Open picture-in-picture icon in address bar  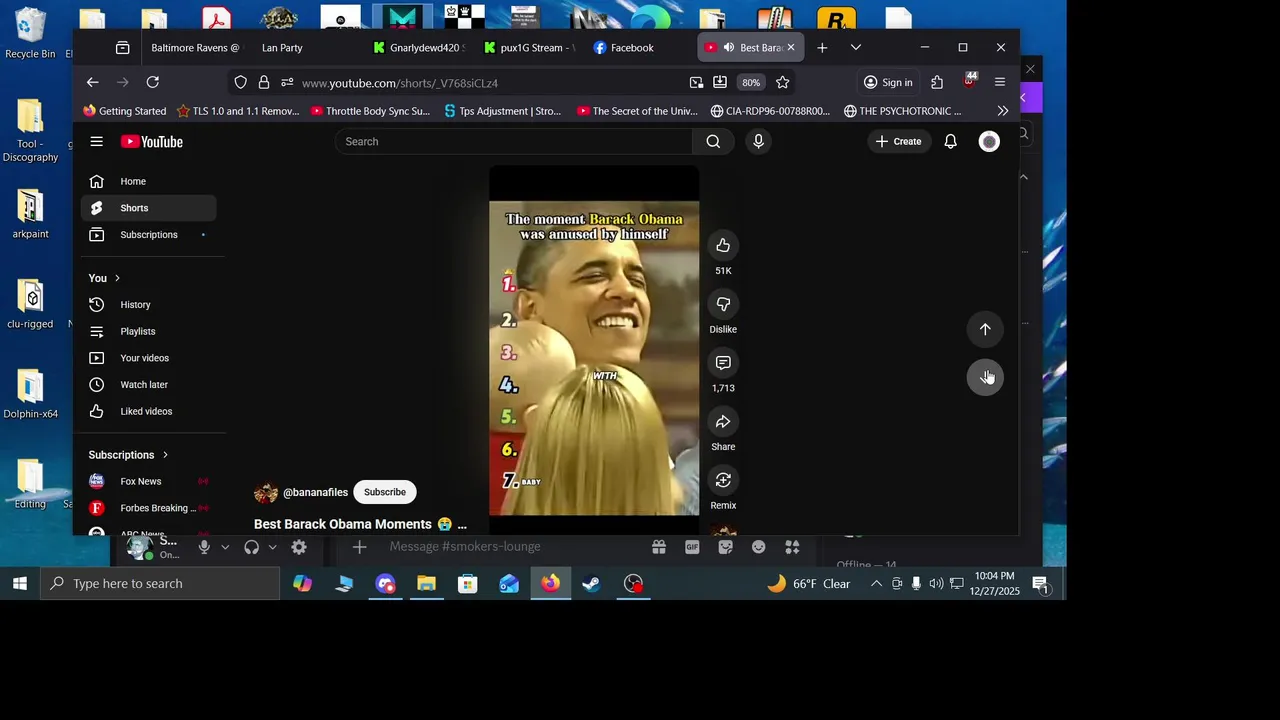pos(696,82)
